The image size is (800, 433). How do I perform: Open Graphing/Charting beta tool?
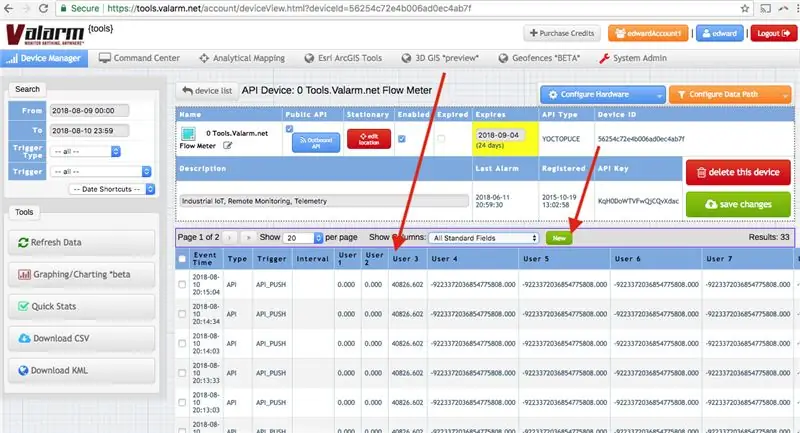click(x=82, y=274)
